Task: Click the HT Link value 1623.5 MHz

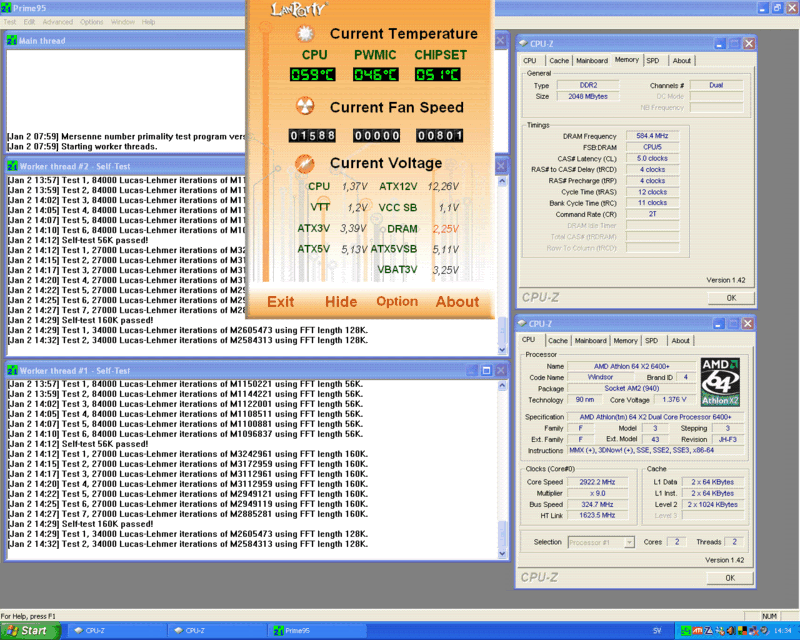Action: (597, 515)
